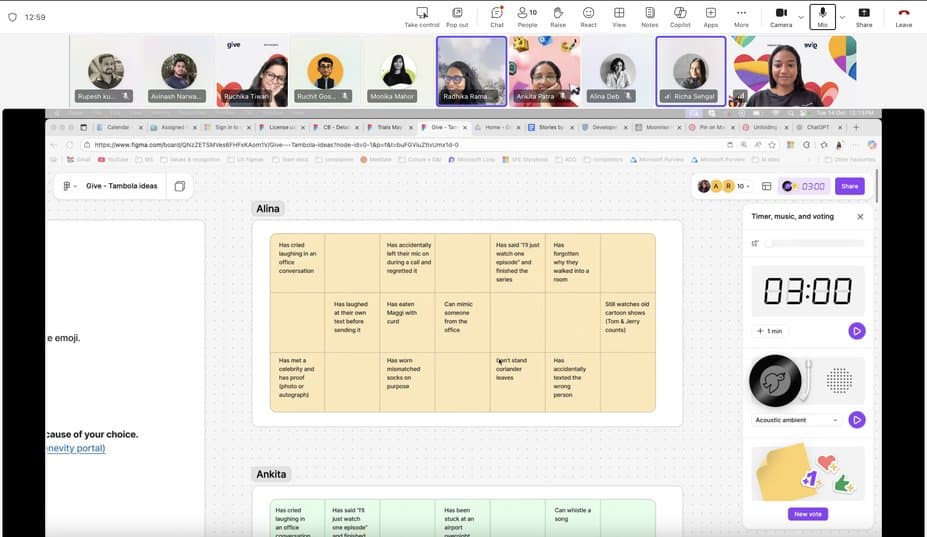Screen dimensions: 927x537
Task: Bookmark this page with star icon
Action: pos(772,144)
